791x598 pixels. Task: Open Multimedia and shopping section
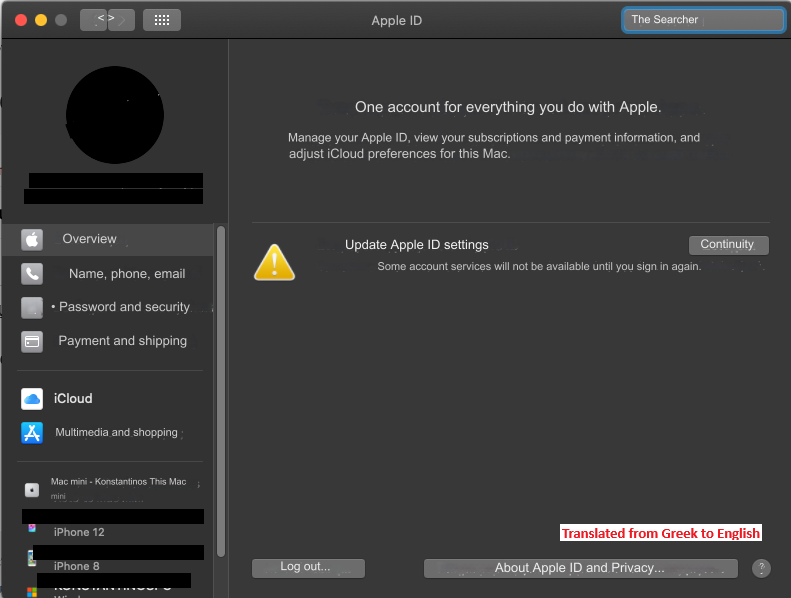(x=108, y=433)
